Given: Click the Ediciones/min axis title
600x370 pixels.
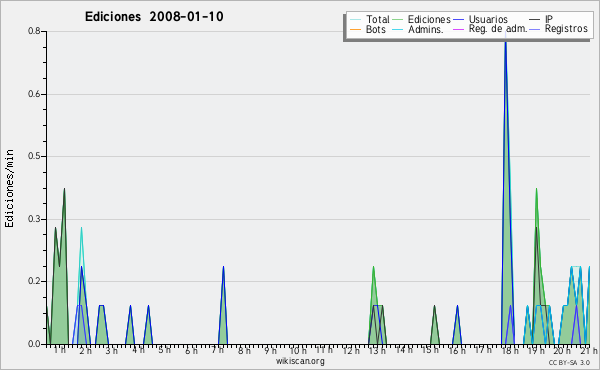Looking at the screenshot, I should tap(9, 188).
